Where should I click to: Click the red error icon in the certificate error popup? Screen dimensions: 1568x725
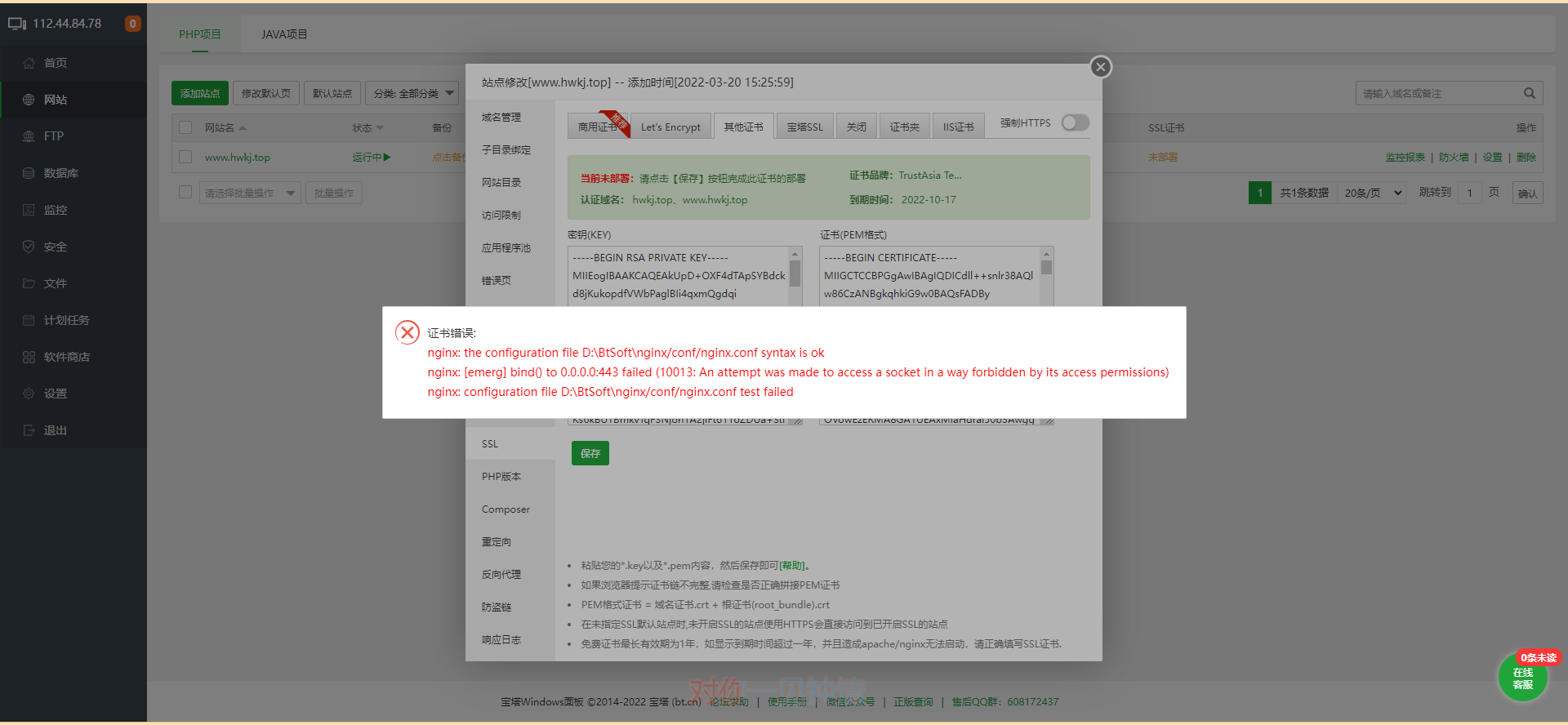coord(408,332)
